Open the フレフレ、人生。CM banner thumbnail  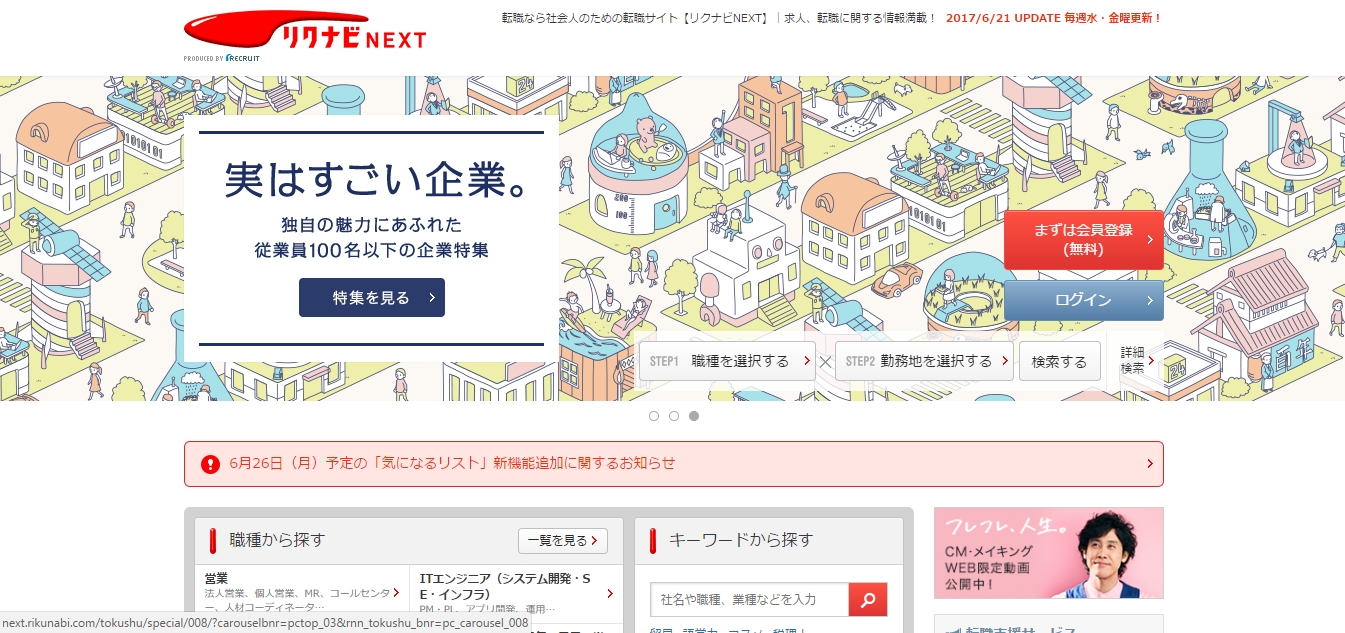(1048, 552)
